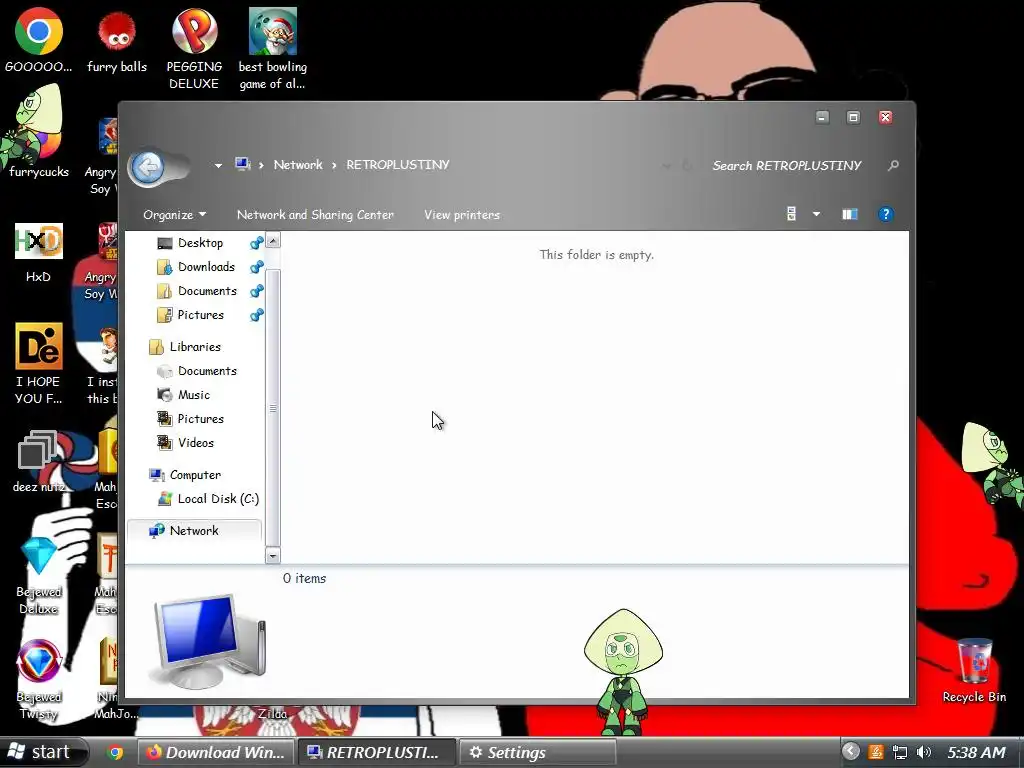This screenshot has height=768, width=1024.
Task: Go back with the Explorer back arrow
Action: [148, 167]
